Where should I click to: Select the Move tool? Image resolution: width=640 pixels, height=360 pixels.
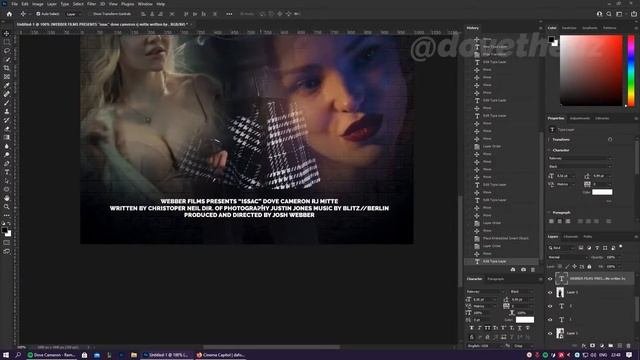[7, 33]
